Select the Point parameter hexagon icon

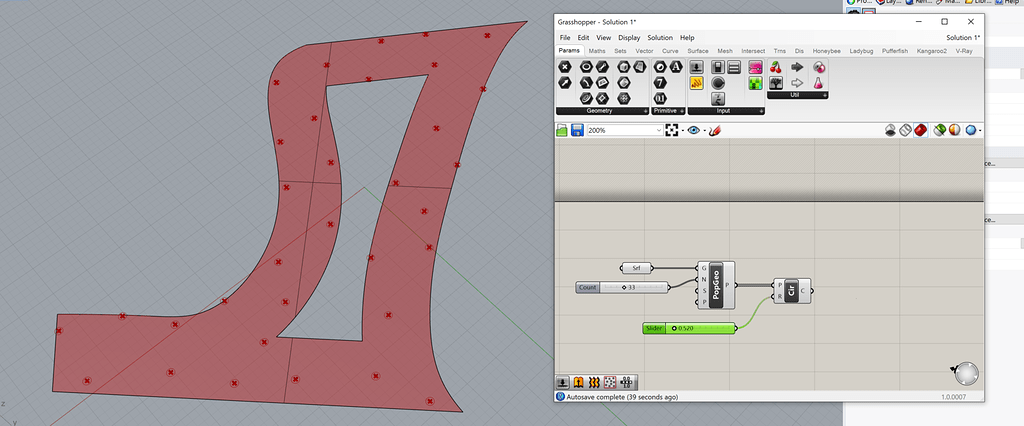(565, 68)
